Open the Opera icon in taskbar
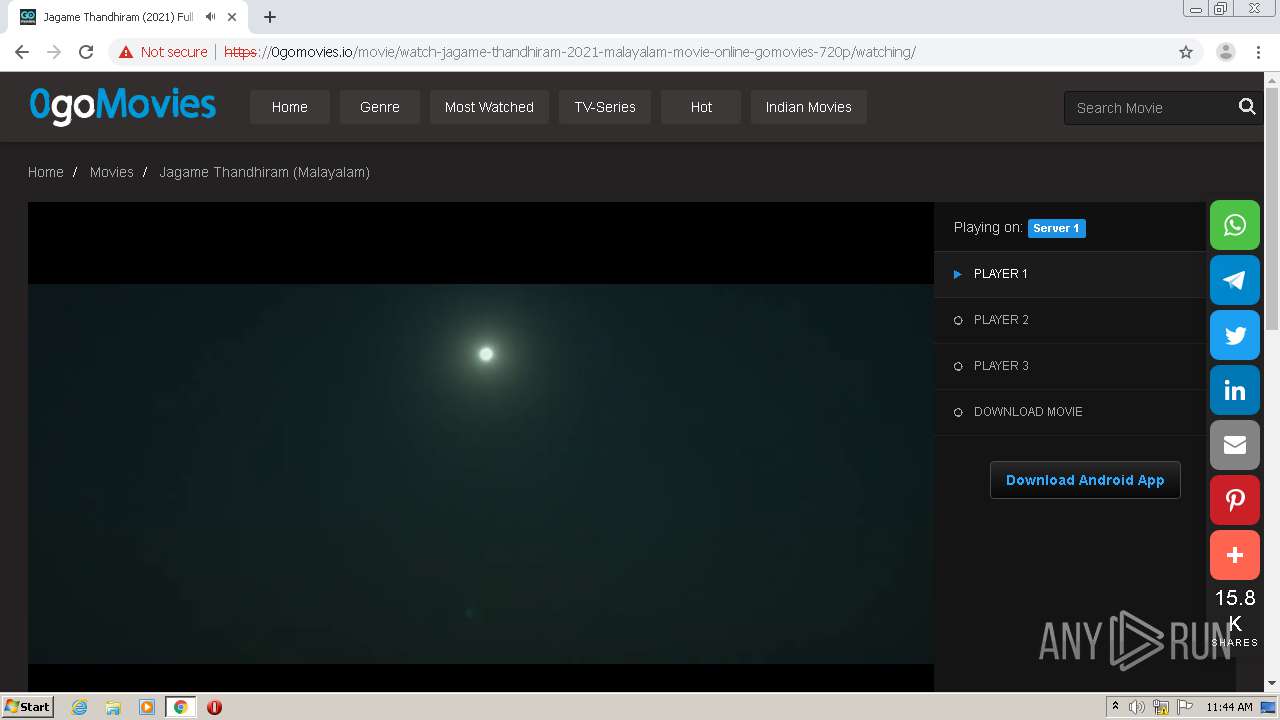This screenshot has width=1280, height=720. point(214,707)
